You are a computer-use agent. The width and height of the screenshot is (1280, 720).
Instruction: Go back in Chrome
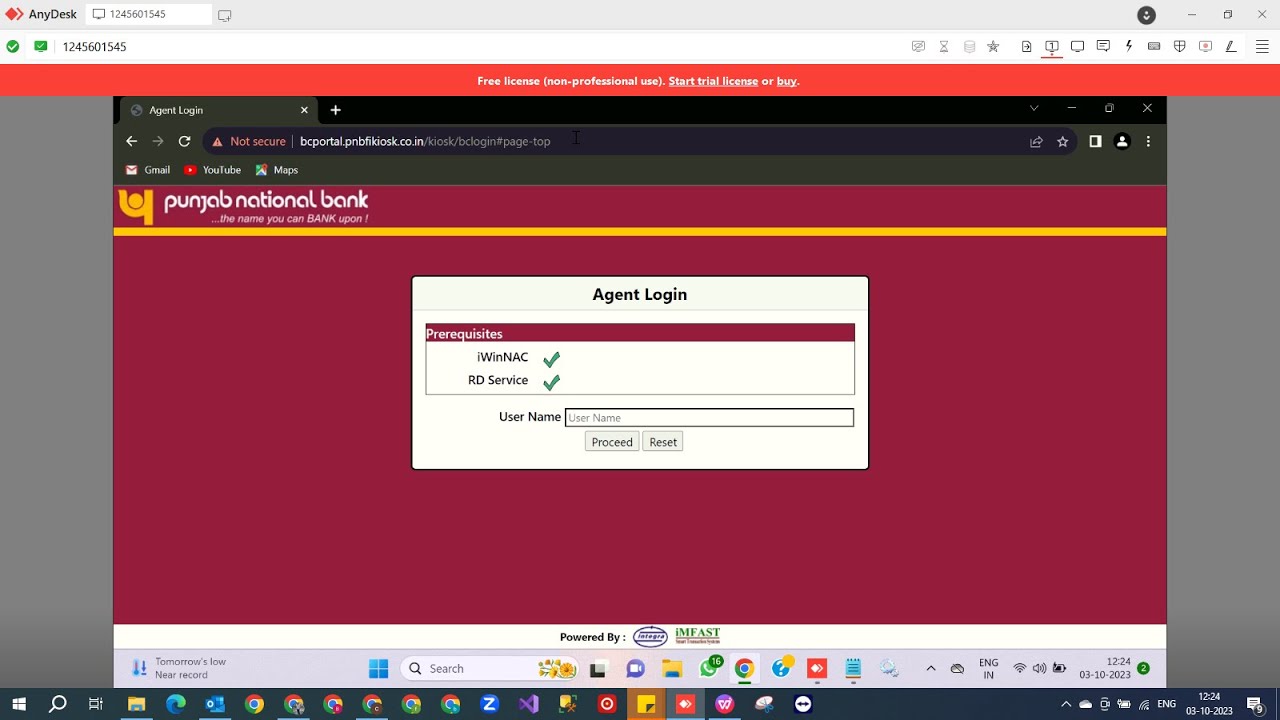pos(131,142)
